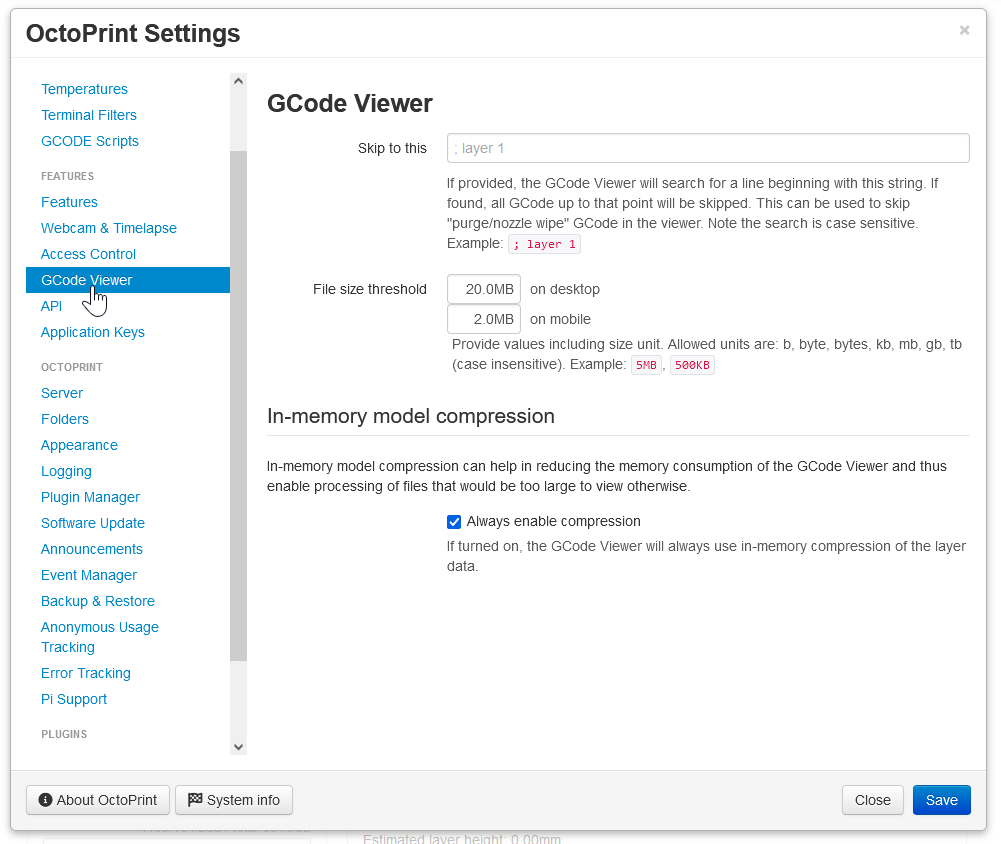
Task: Open the Plugin Manager section
Action: (x=90, y=497)
